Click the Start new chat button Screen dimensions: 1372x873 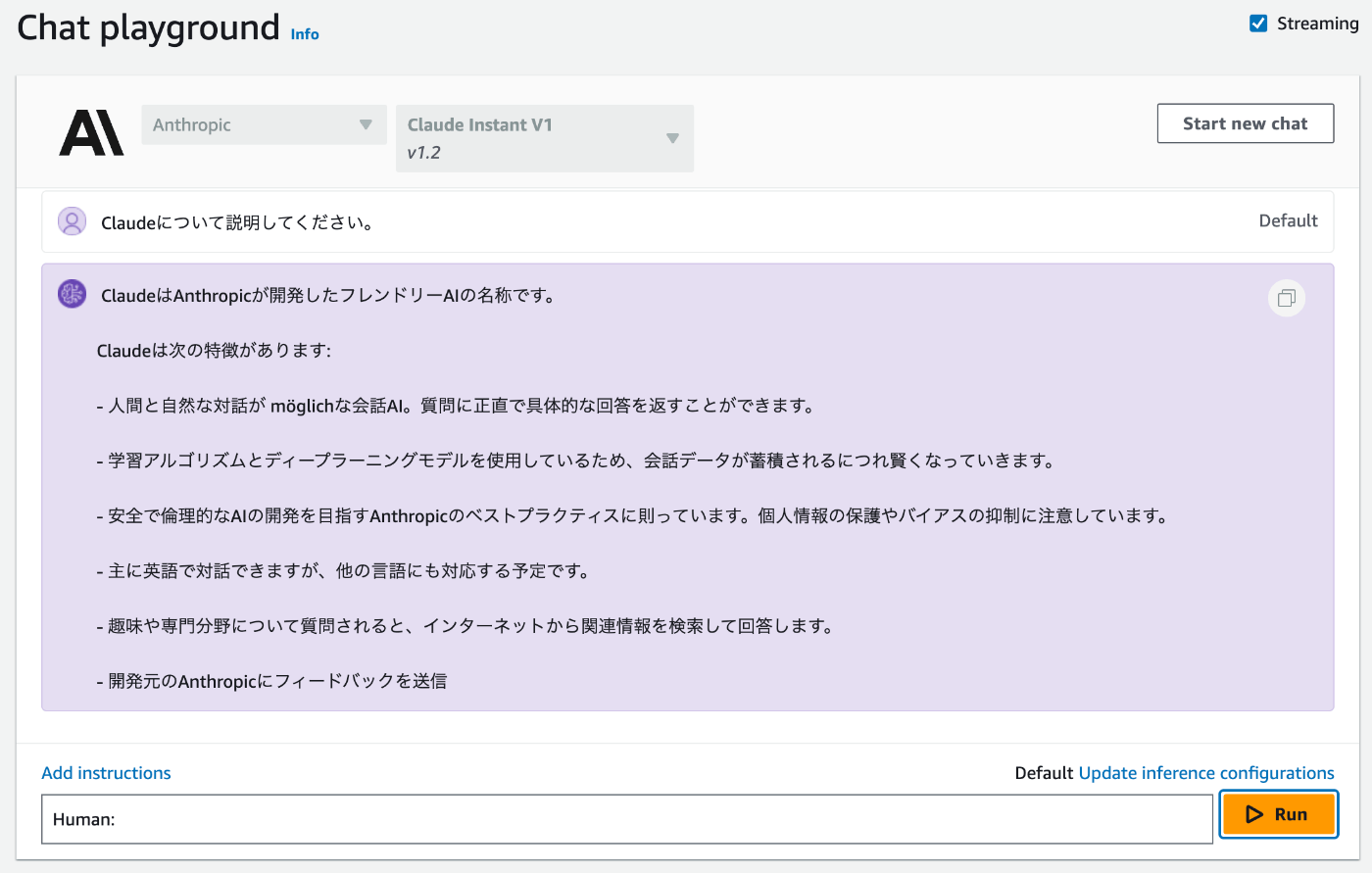tap(1245, 123)
